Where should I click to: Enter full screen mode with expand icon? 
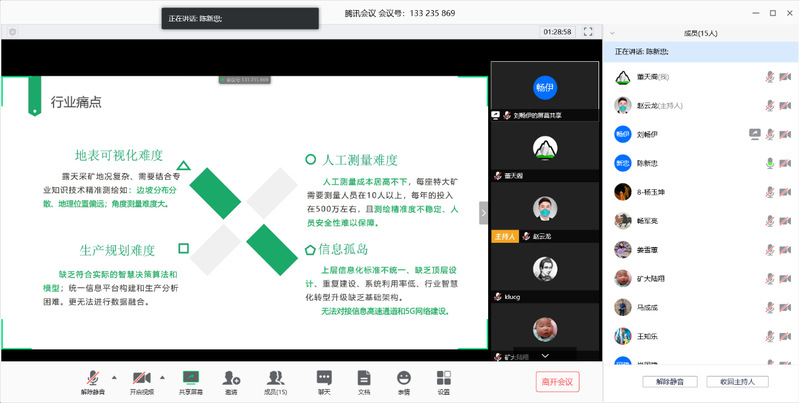588,32
